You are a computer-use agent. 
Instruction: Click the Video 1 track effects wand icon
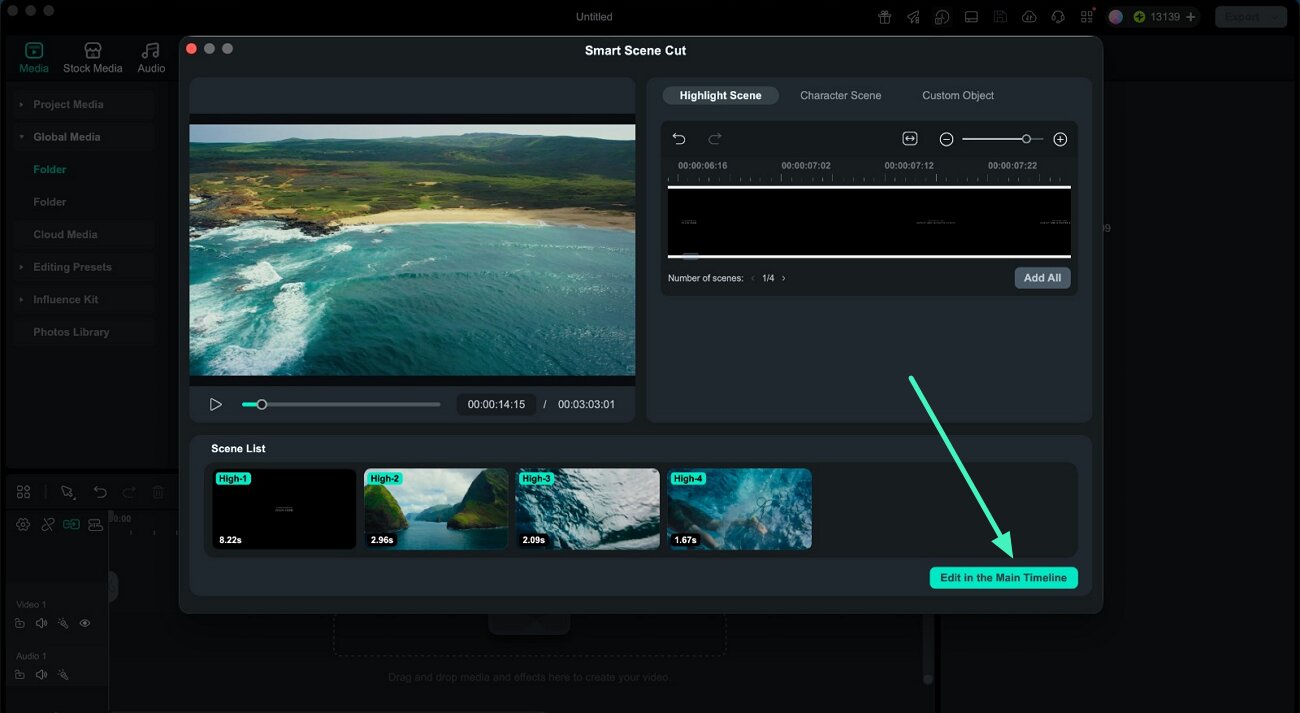(63, 623)
